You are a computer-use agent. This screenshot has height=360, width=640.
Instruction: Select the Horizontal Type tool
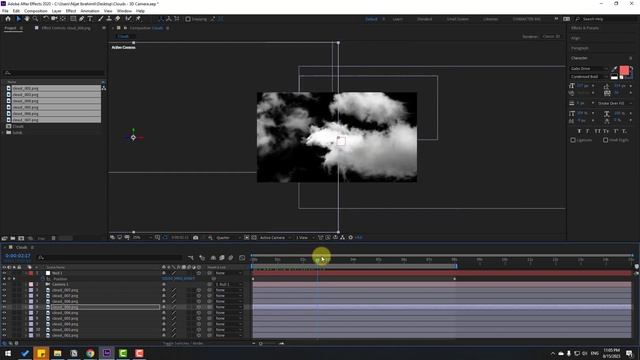(x=90, y=19)
